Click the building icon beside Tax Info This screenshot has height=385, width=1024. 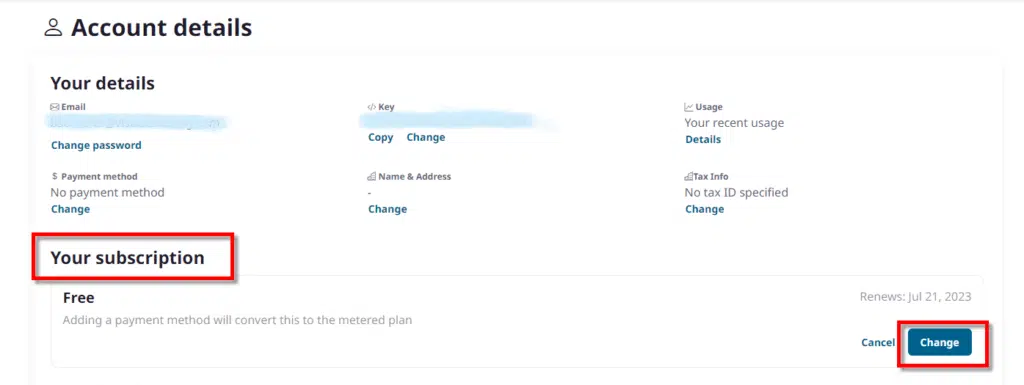pos(688,176)
